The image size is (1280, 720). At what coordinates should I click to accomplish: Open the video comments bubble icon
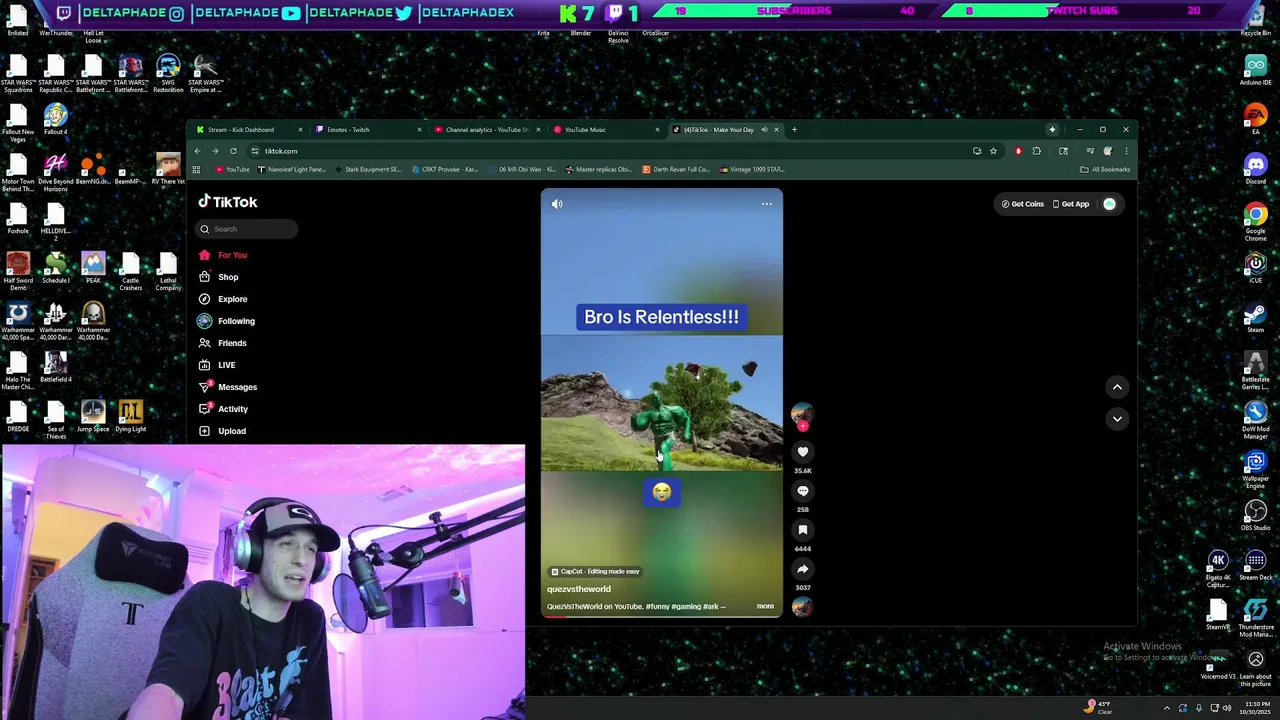802,491
